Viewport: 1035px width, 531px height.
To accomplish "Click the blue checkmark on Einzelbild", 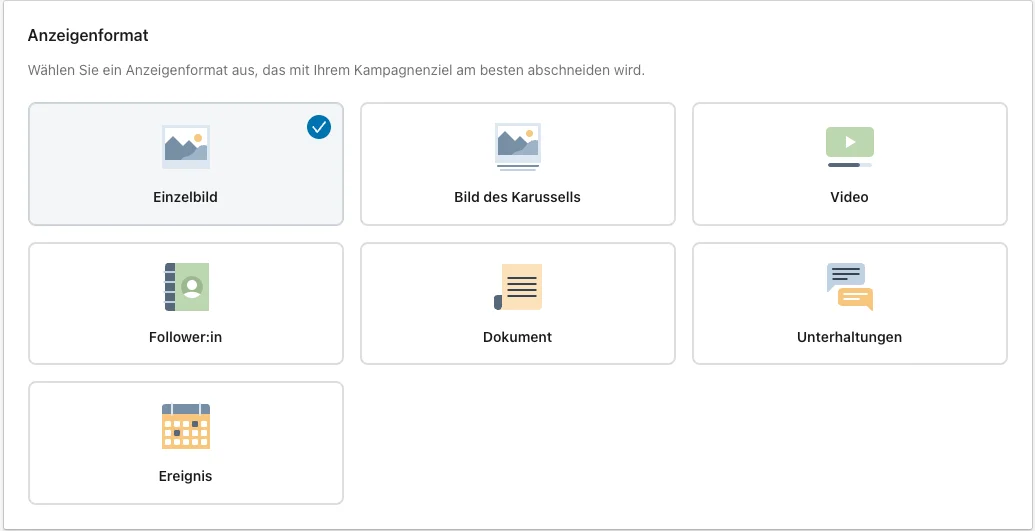I will [319, 127].
